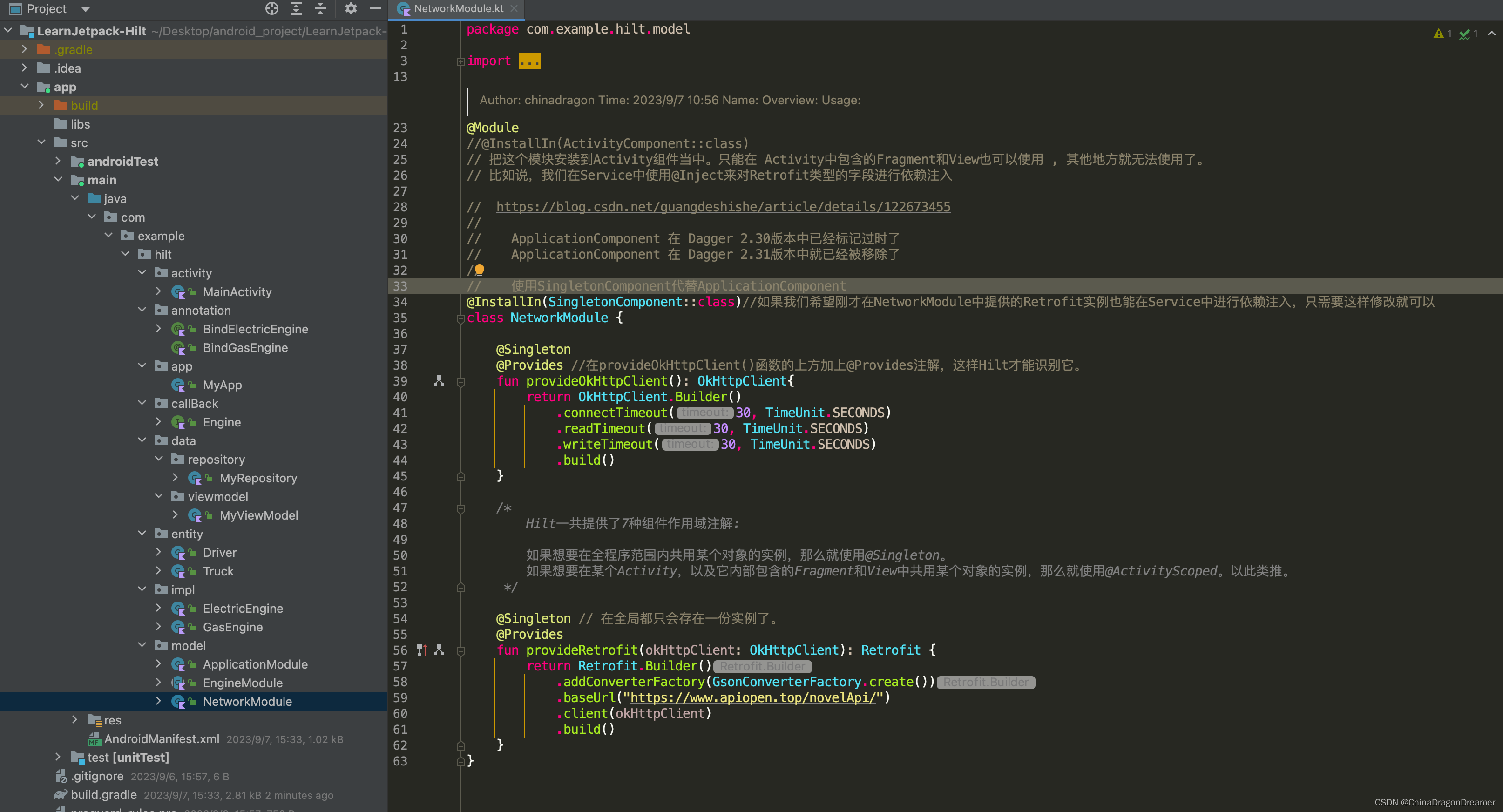Click the folded import ellipsis placeholder
1503x812 pixels.
pyautogui.click(x=529, y=61)
